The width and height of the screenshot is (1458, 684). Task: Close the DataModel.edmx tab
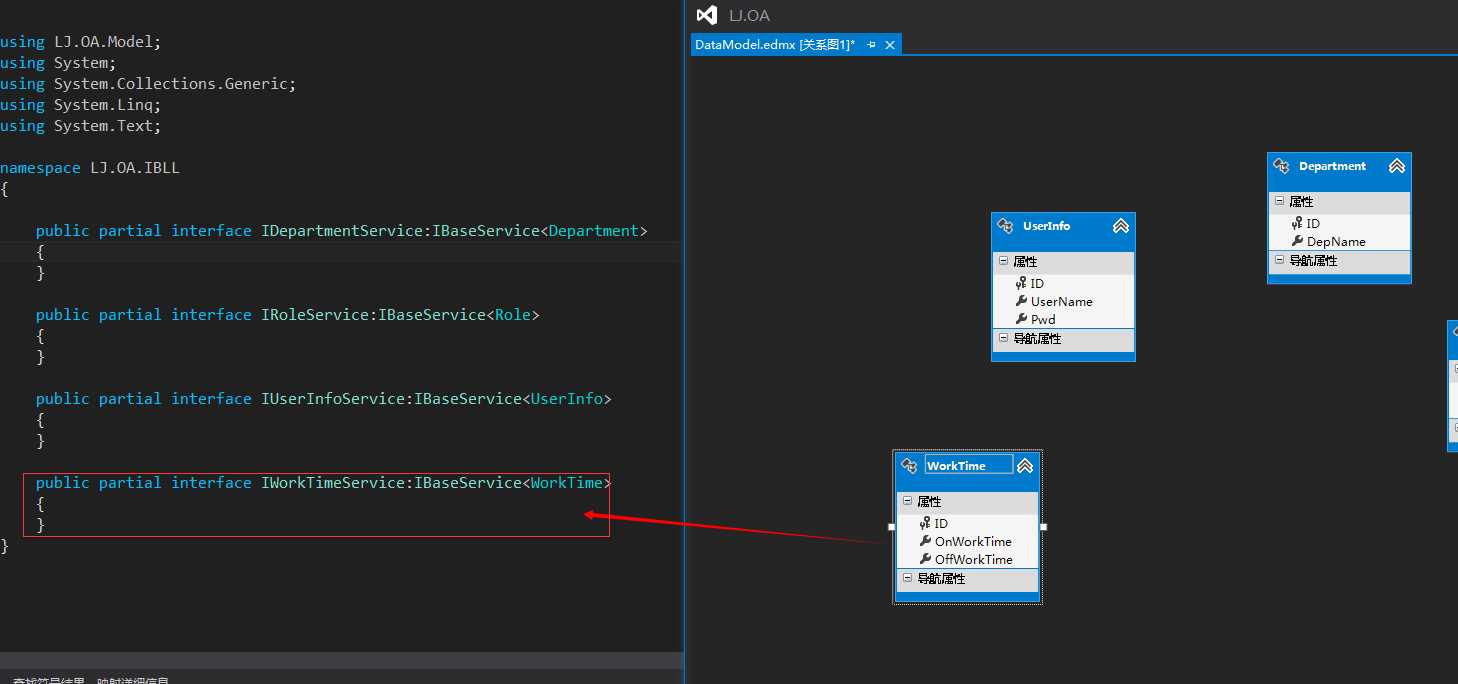coord(890,45)
